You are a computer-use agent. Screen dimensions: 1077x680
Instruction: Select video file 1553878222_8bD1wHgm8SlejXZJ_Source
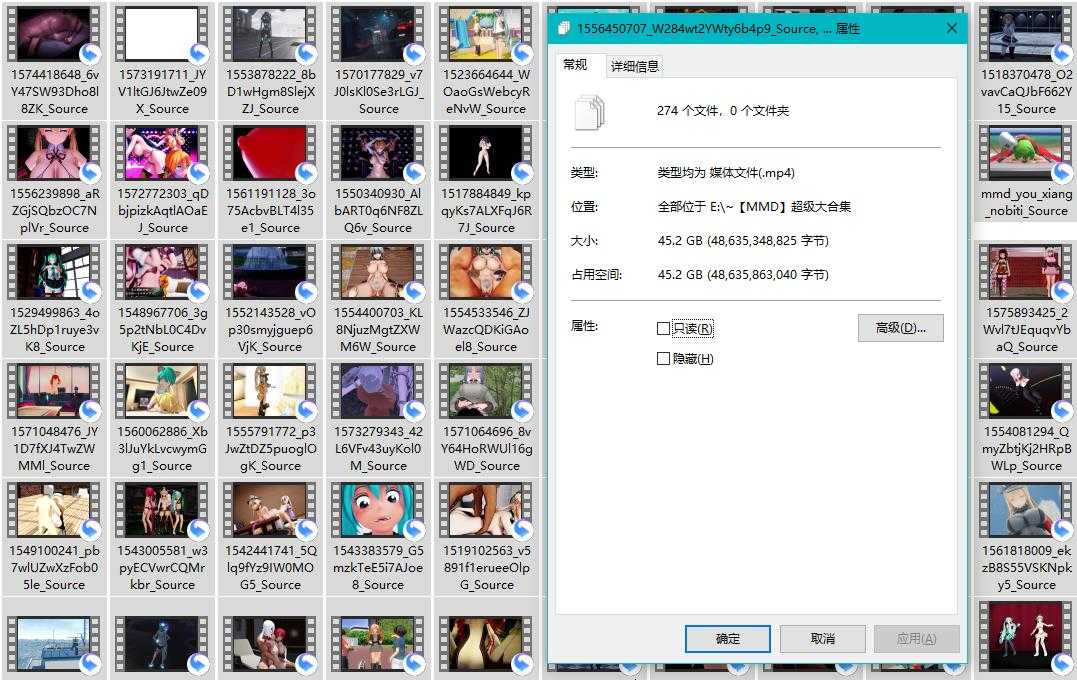(x=270, y=61)
